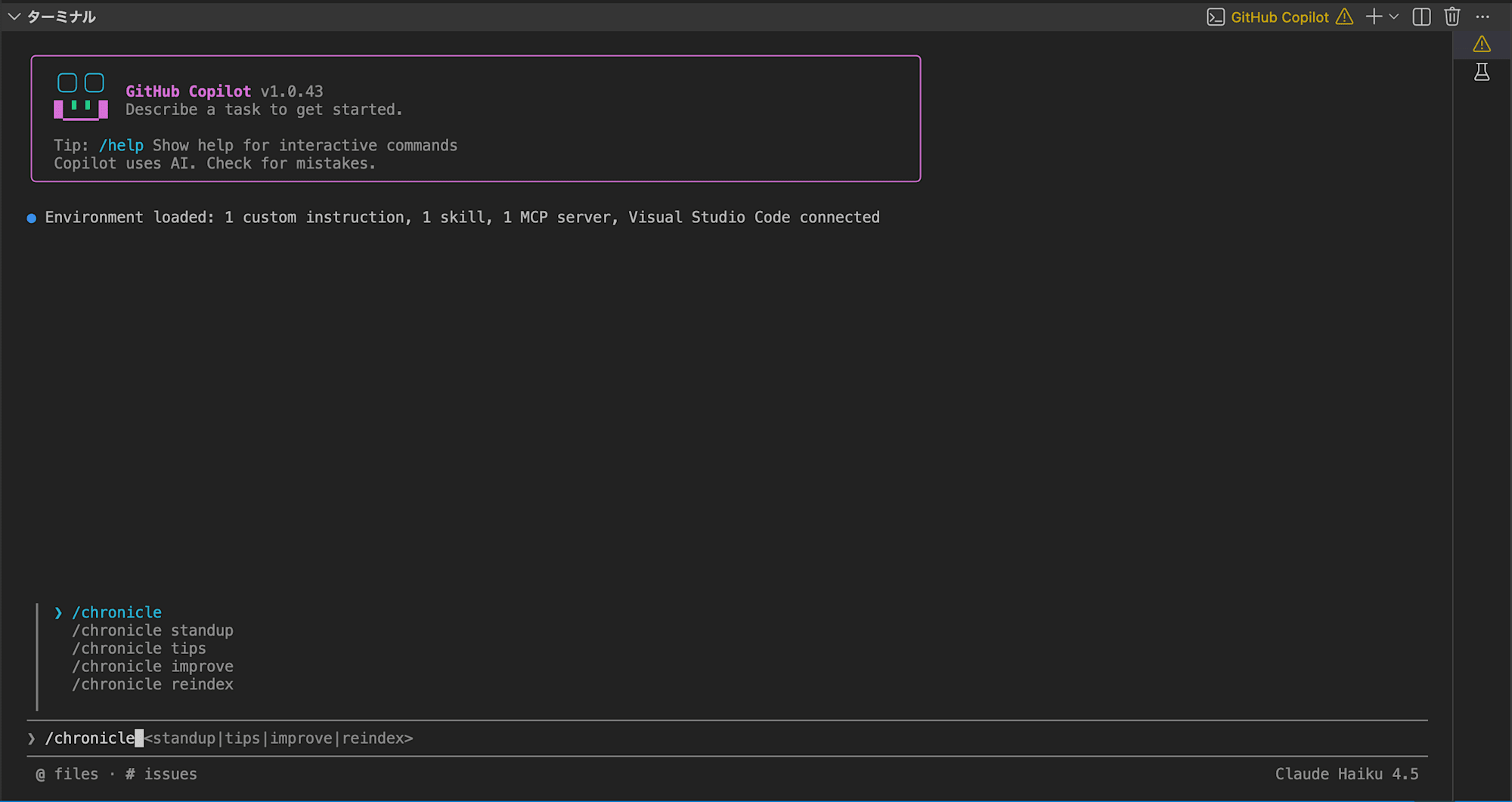Choose the /chronicle standup suggestion
Viewport: 1512px width, 802px height.
(x=153, y=630)
